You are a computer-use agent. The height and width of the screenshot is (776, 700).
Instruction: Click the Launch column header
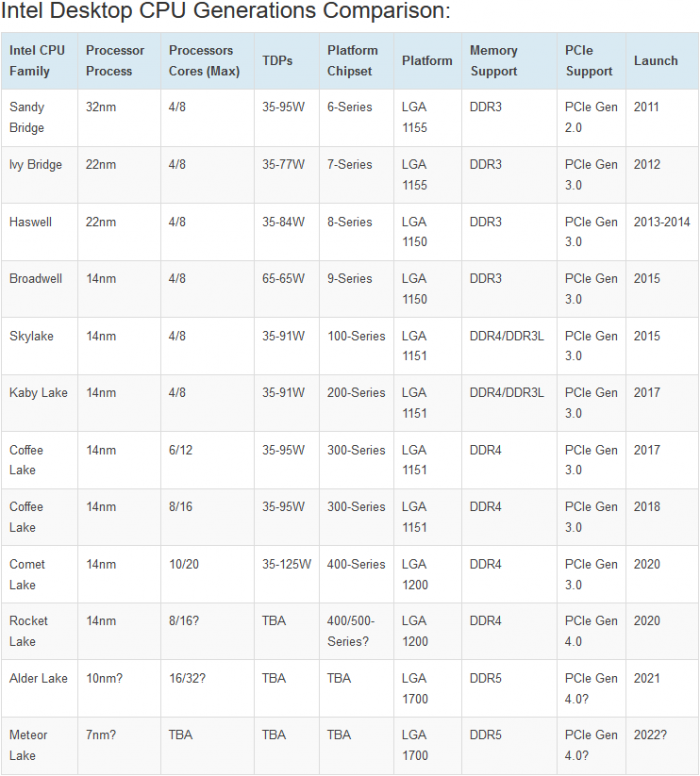click(656, 61)
